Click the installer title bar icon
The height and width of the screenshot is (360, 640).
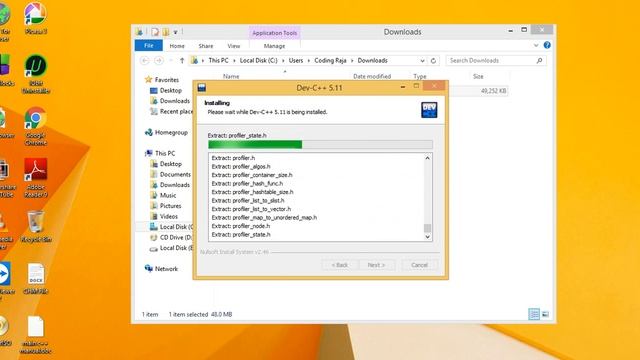pyautogui.click(x=202, y=87)
